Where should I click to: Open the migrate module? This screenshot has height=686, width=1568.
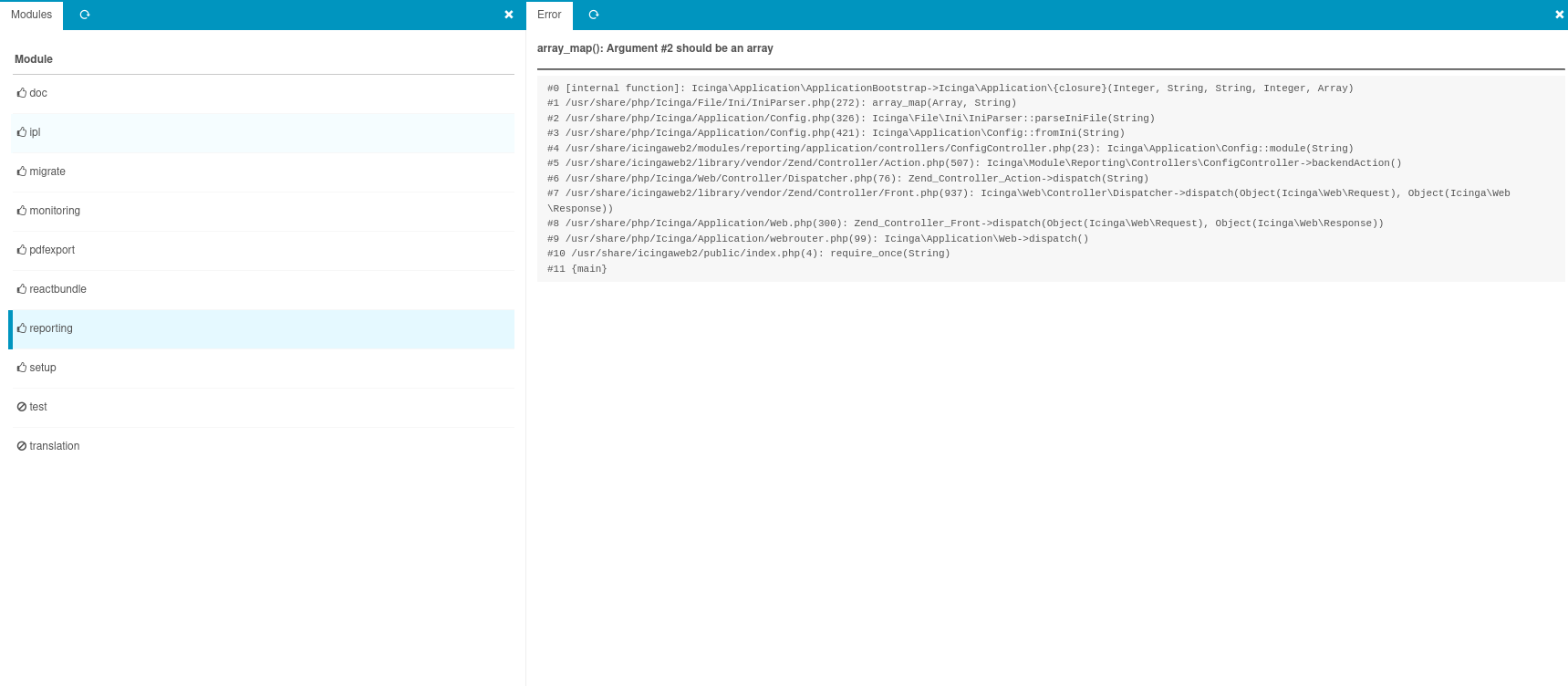pyautogui.click(x=263, y=171)
